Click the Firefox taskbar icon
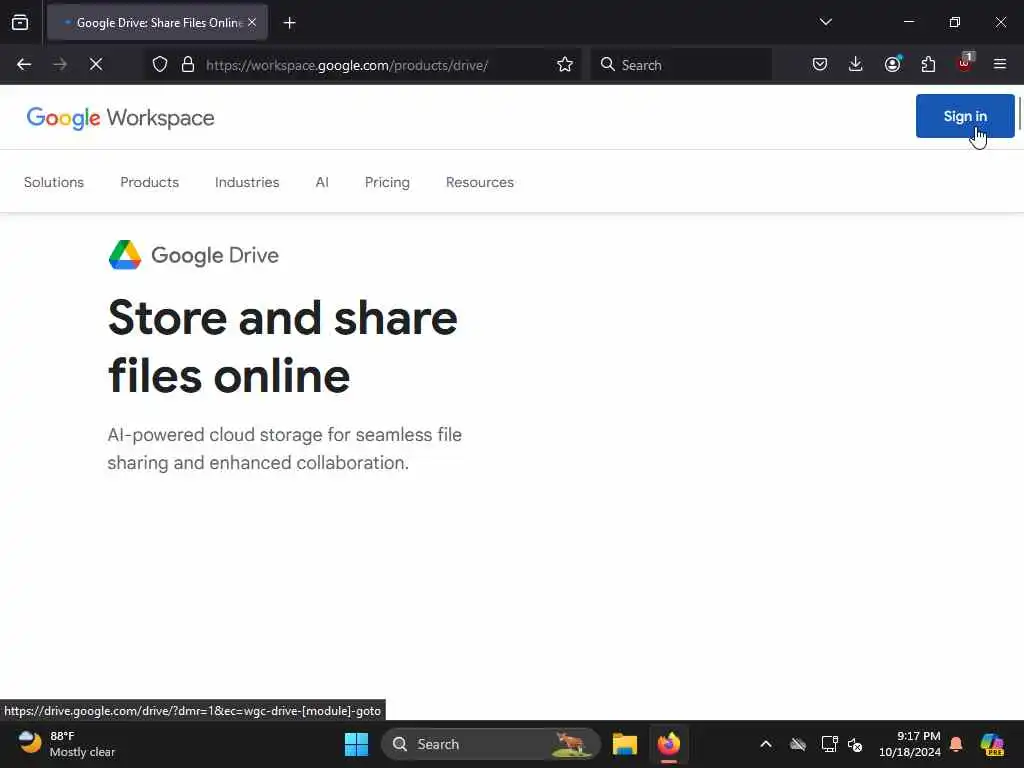The image size is (1024, 768). click(669, 744)
